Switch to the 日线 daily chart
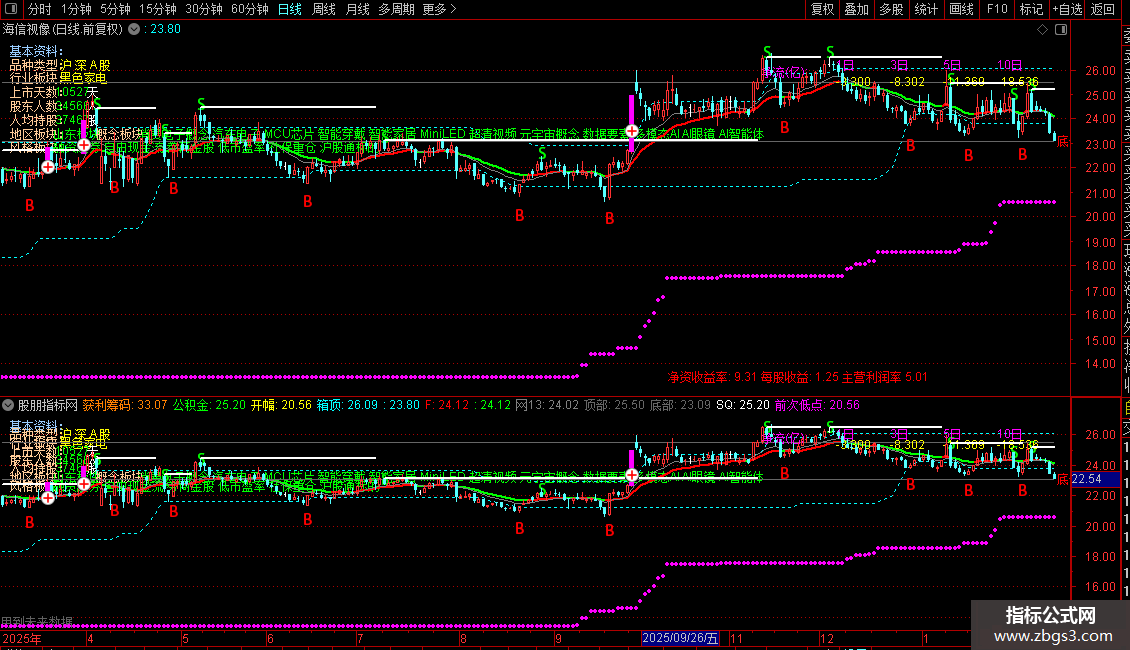The width and height of the screenshot is (1130, 650). click(x=290, y=9)
